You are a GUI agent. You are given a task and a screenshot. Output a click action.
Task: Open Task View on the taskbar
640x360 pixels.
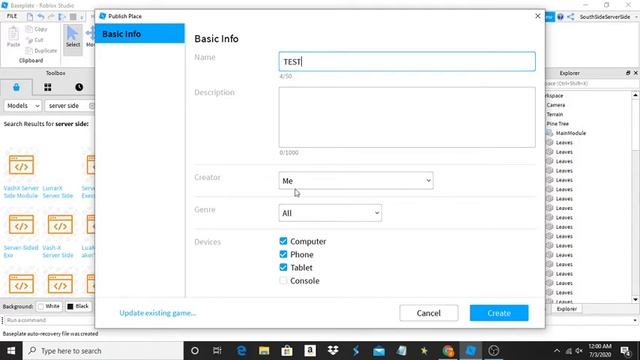[217, 351]
